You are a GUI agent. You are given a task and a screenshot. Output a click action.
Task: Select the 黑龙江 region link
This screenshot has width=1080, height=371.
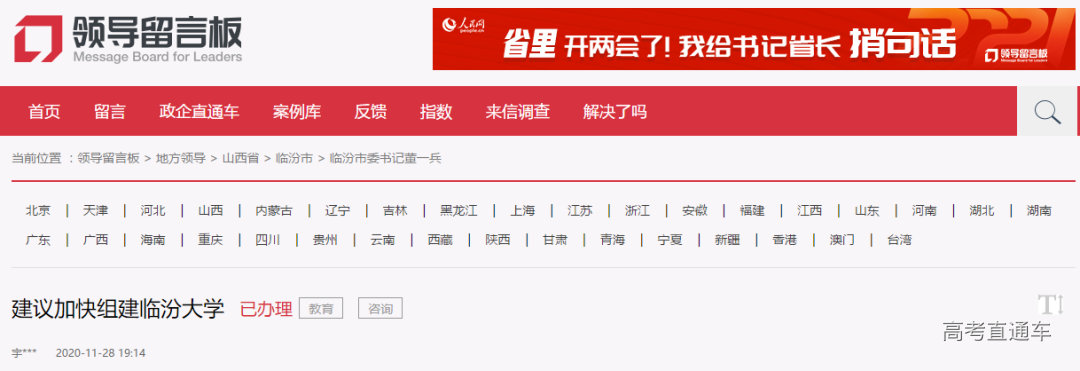(x=459, y=211)
